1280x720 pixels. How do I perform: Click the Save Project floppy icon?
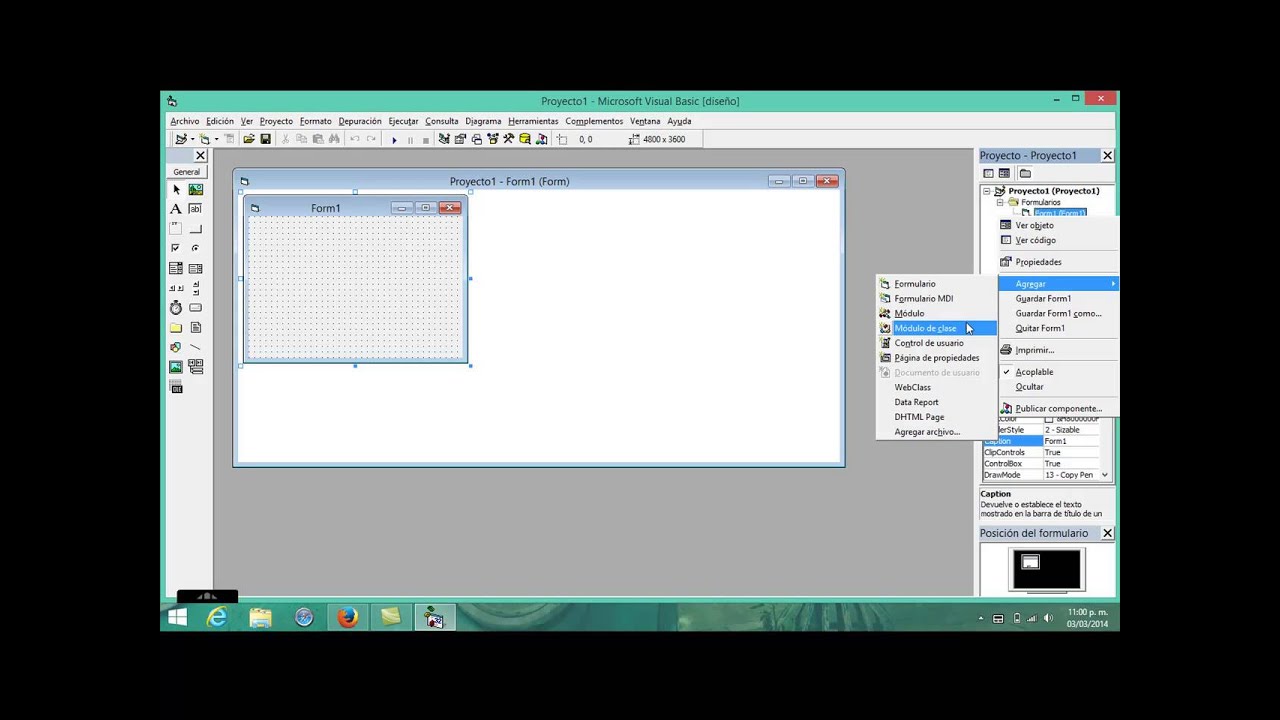coord(265,139)
